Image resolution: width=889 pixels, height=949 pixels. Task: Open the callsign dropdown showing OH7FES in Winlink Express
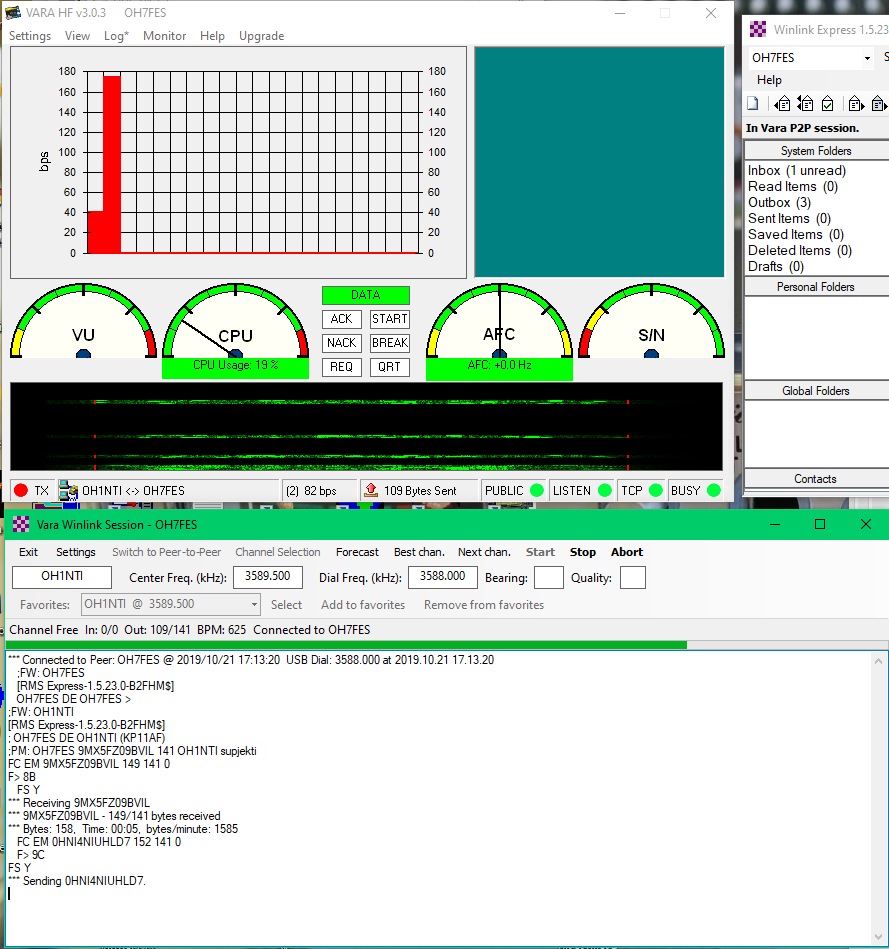click(x=867, y=58)
